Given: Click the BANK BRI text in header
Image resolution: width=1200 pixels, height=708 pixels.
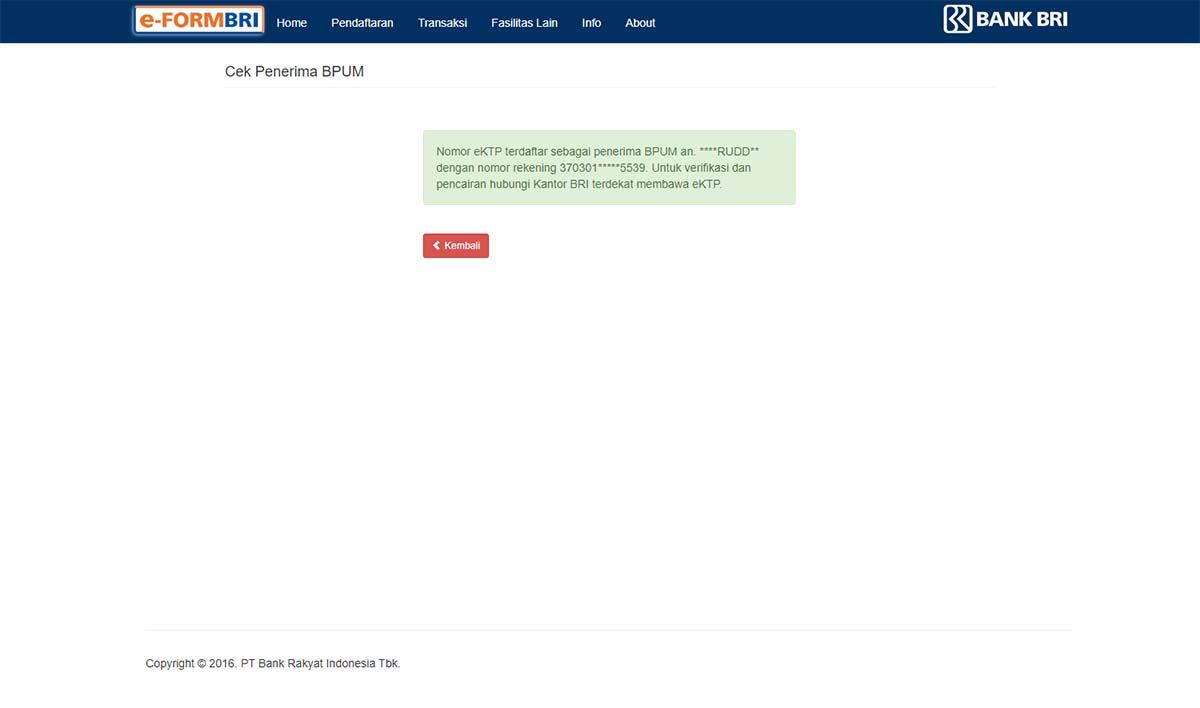Looking at the screenshot, I should [x=1021, y=19].
